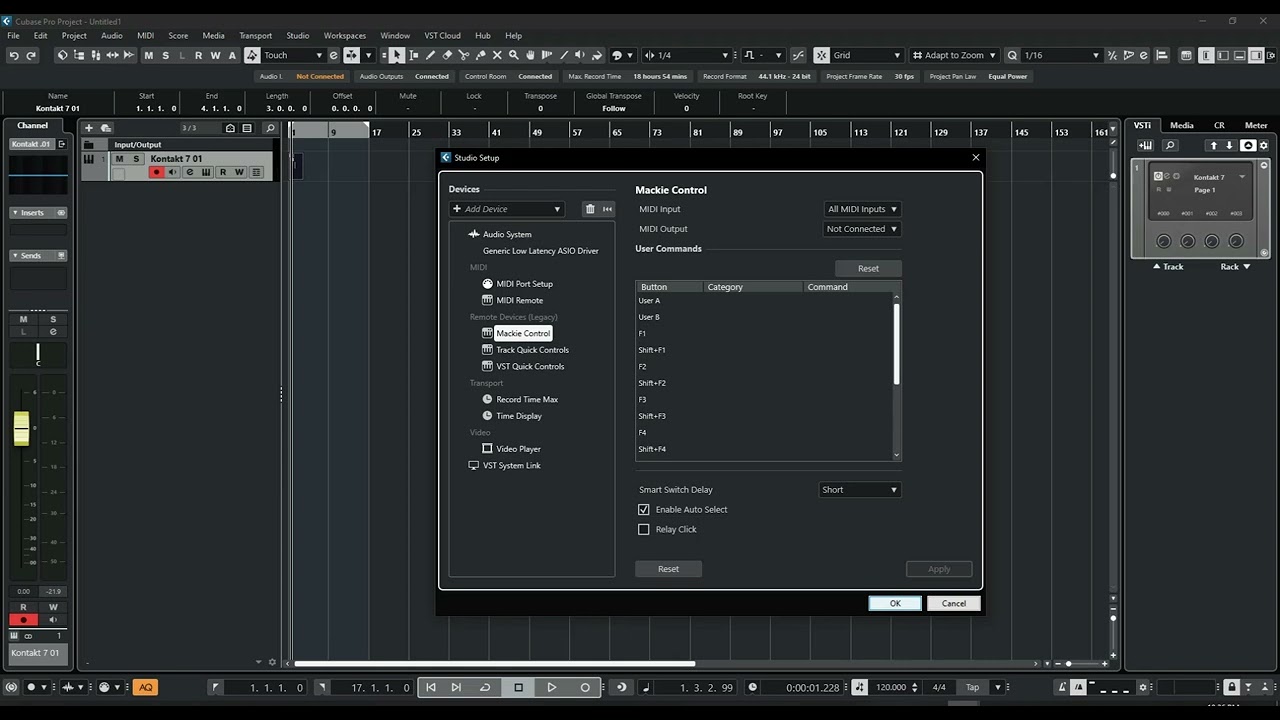Viewport: 1280px width, 720px height.
Task: Click the transport Stop button
Action: click(518, 687)
